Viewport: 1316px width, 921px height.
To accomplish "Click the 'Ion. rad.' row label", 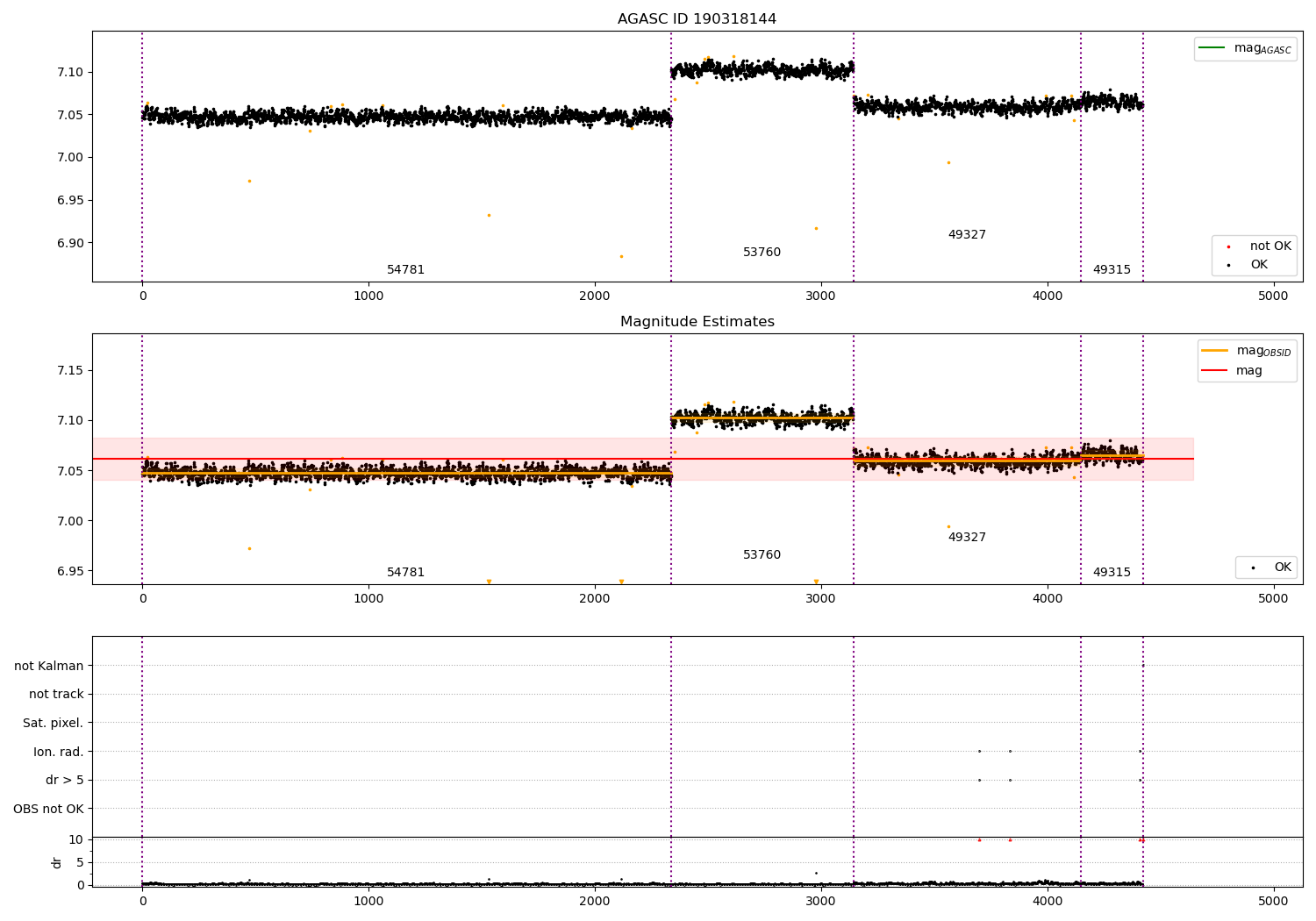I will click(x=59, y=753).
